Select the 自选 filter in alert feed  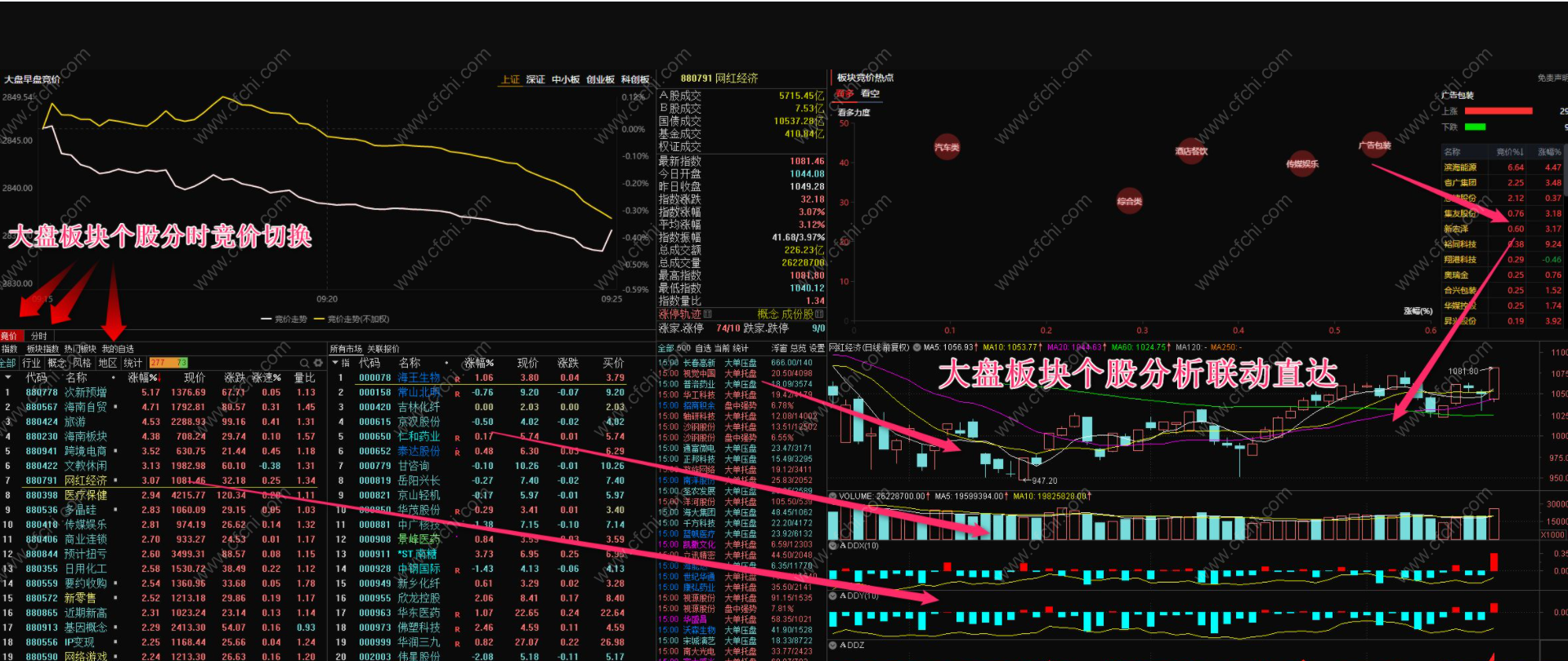pyautogui.click(x=703, y=349)
